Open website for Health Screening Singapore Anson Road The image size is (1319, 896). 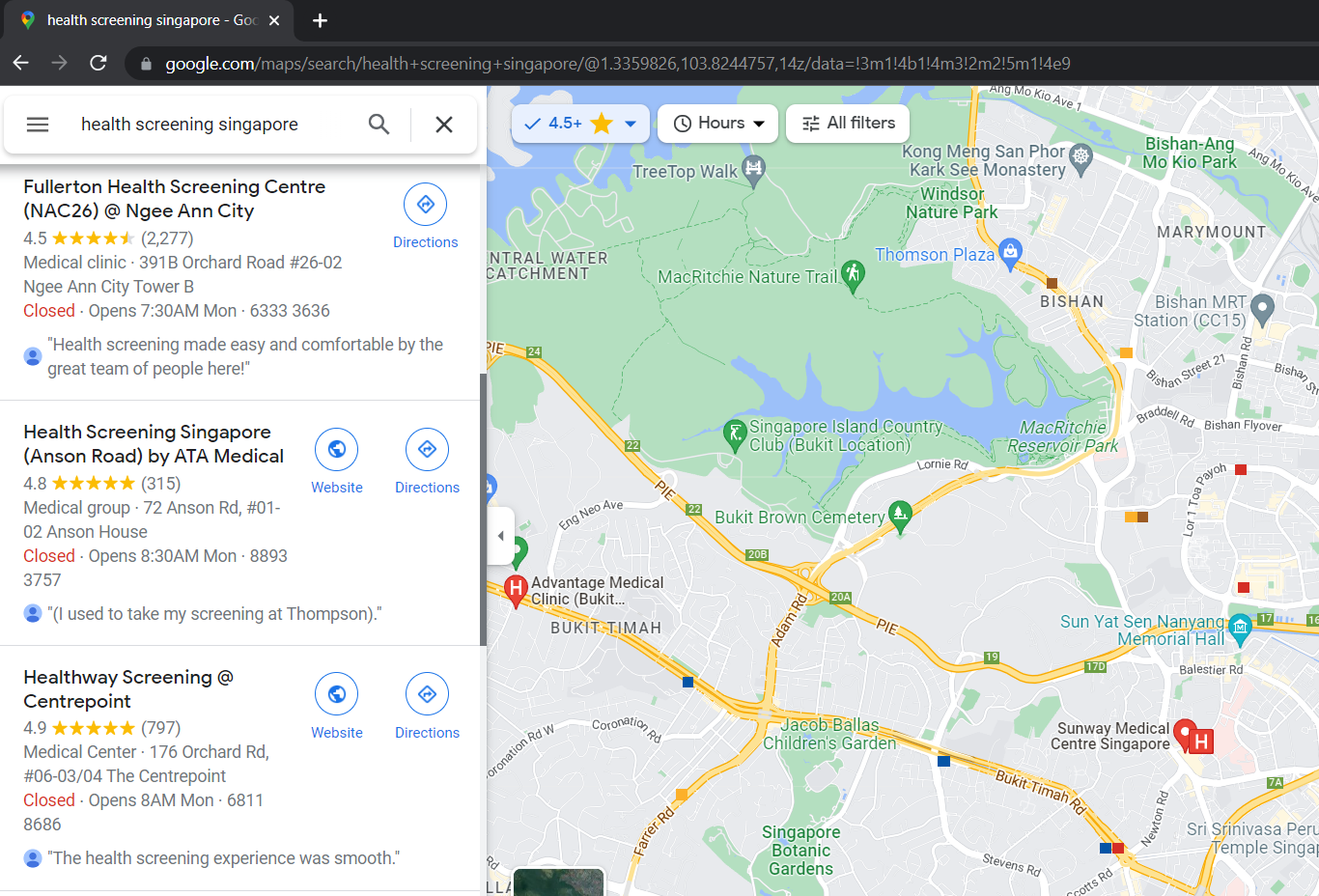coord(336,451)
